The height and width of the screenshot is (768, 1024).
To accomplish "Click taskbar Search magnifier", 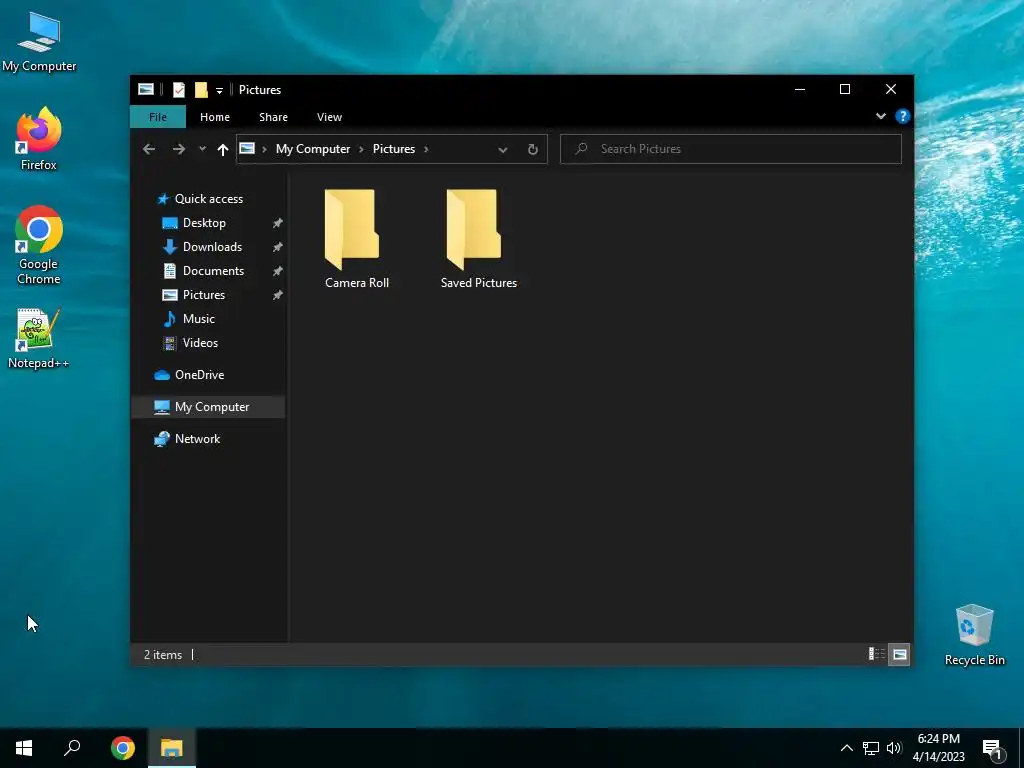I will click(x=72, y=748).
